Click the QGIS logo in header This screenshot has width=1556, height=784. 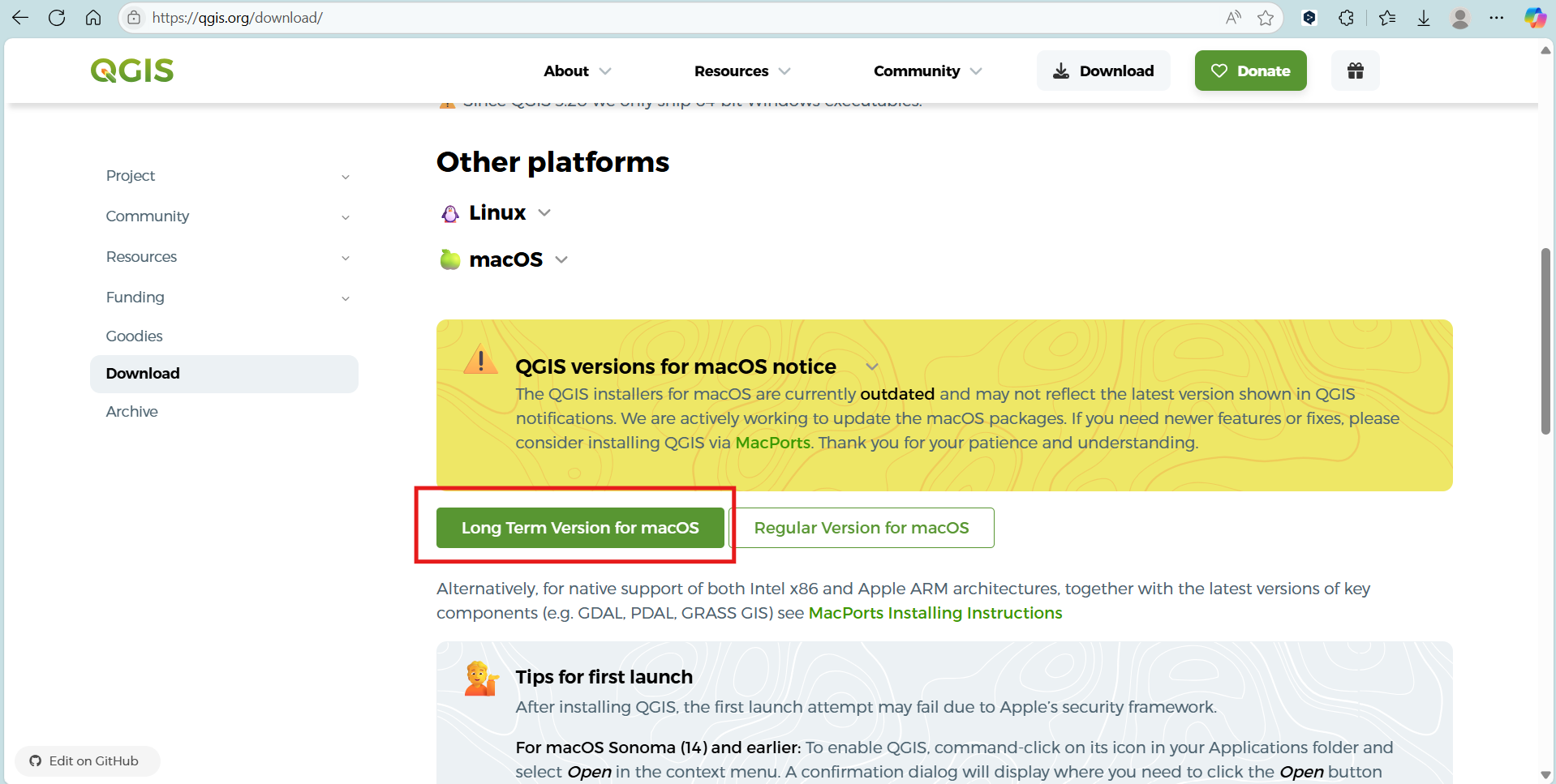132,71
